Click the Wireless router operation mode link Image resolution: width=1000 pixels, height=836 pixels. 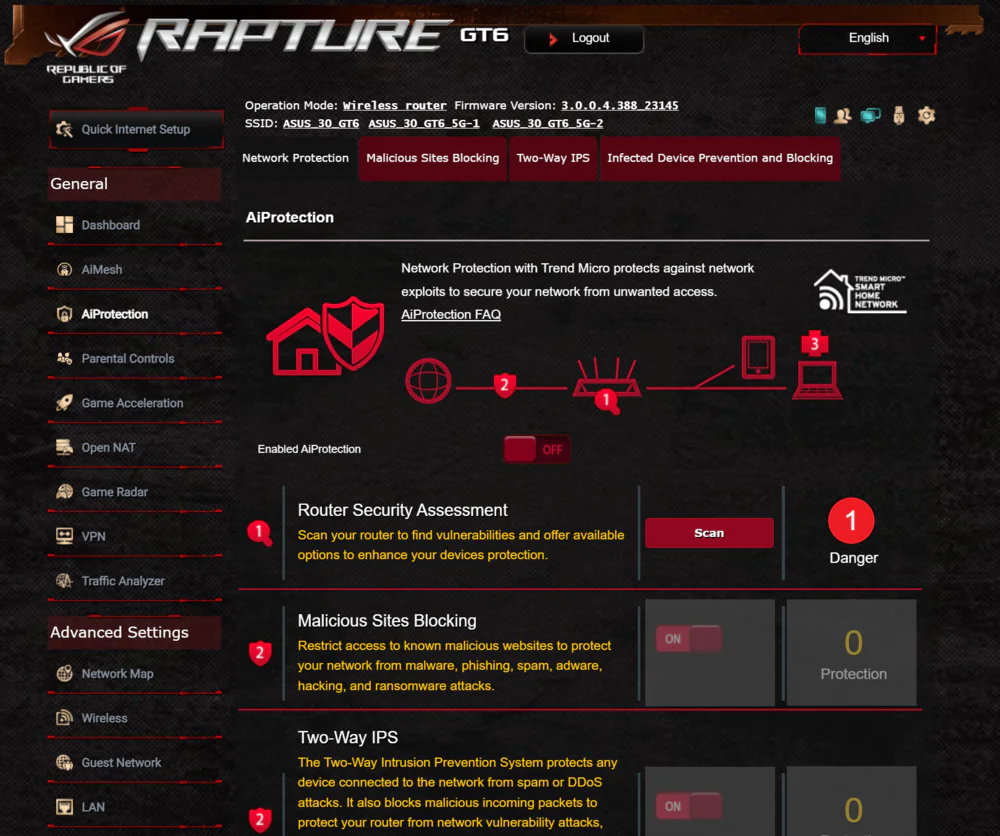click(x=395, y=105)
